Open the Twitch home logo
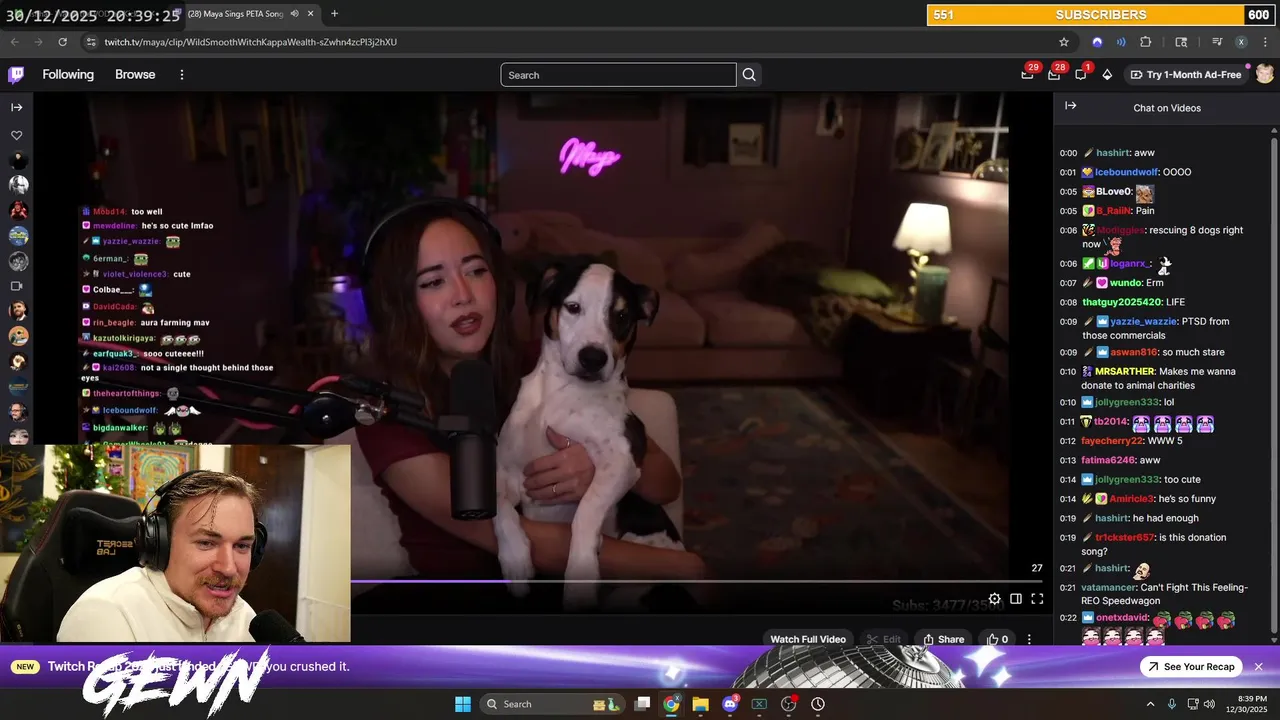Image resolution: width=1280 pixels, height=720 pixels. 16,75
